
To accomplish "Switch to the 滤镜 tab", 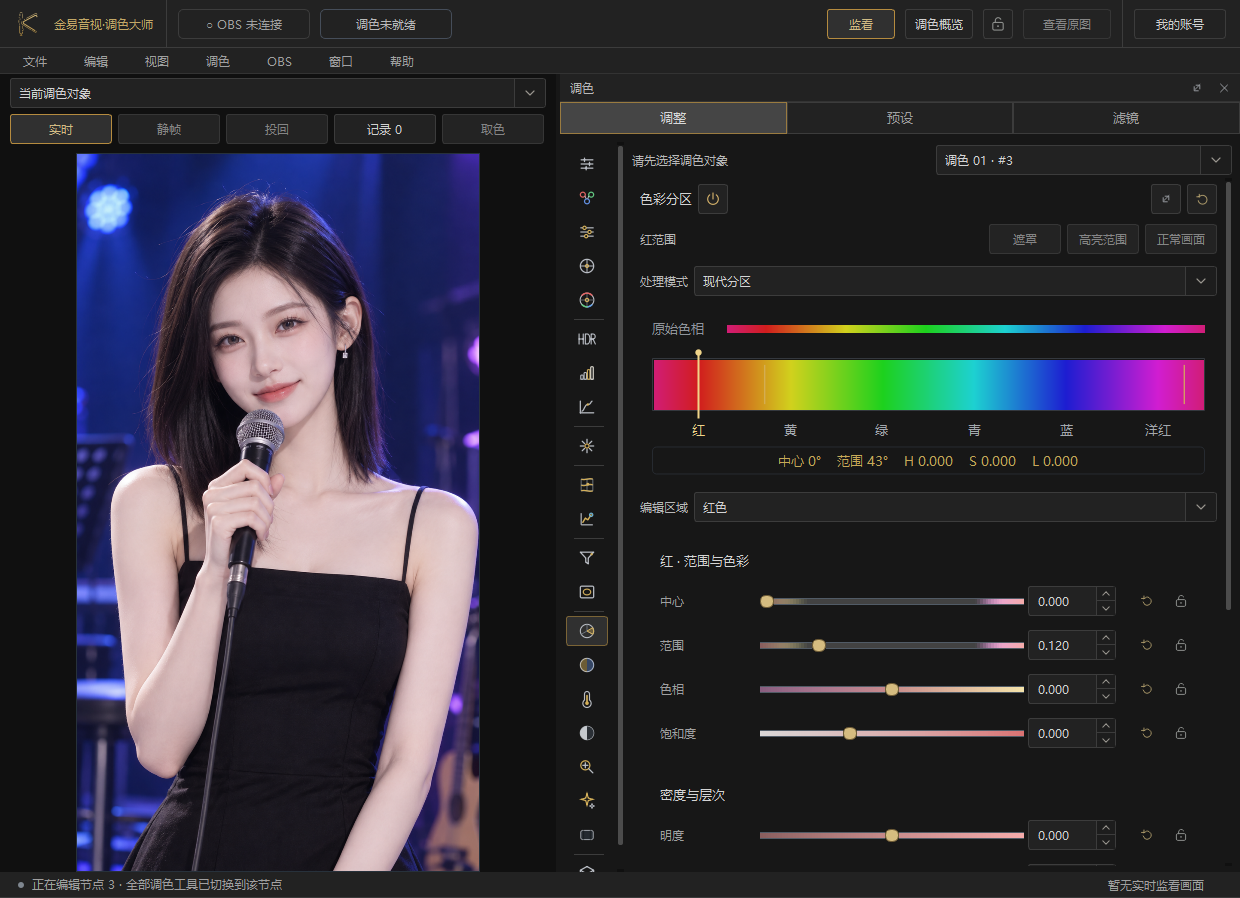I will [x=1126, y=118].
